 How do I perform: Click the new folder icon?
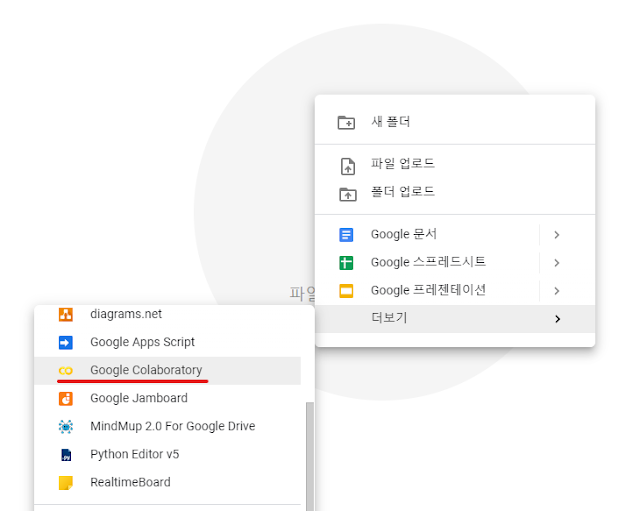pos(346,122)
